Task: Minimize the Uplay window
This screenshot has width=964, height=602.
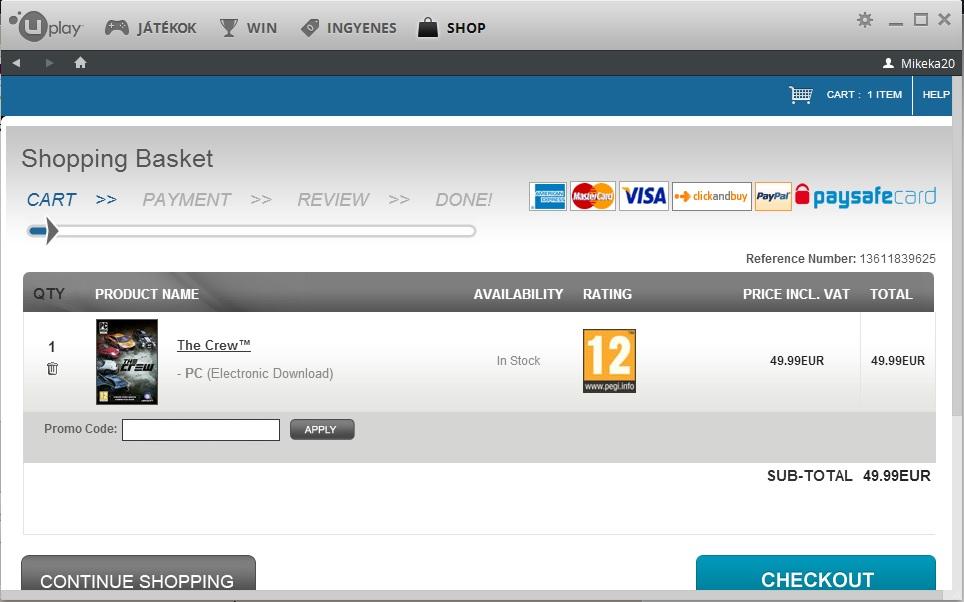Action: tap(896, 23)
